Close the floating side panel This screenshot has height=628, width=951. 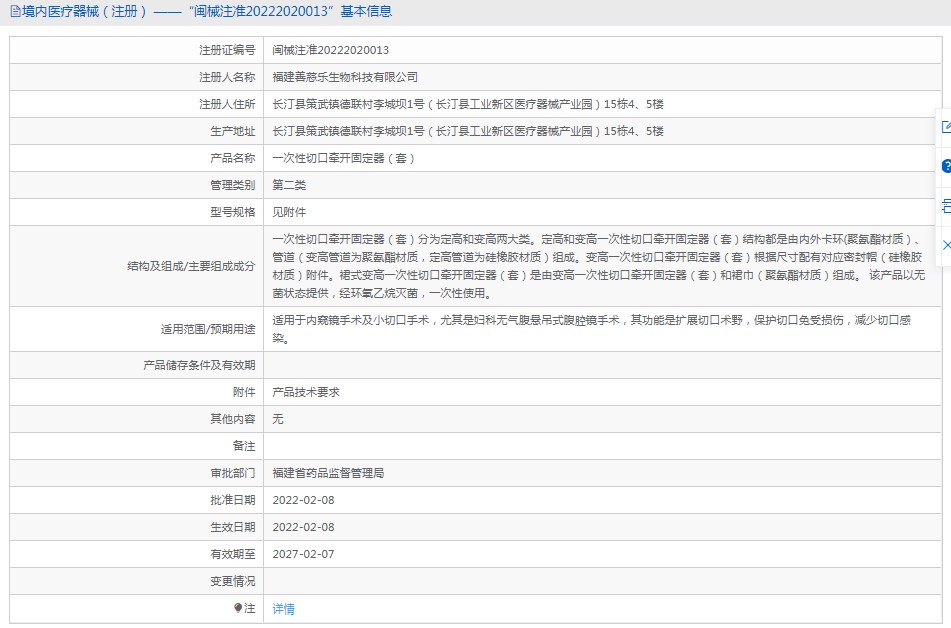point(946,245)
